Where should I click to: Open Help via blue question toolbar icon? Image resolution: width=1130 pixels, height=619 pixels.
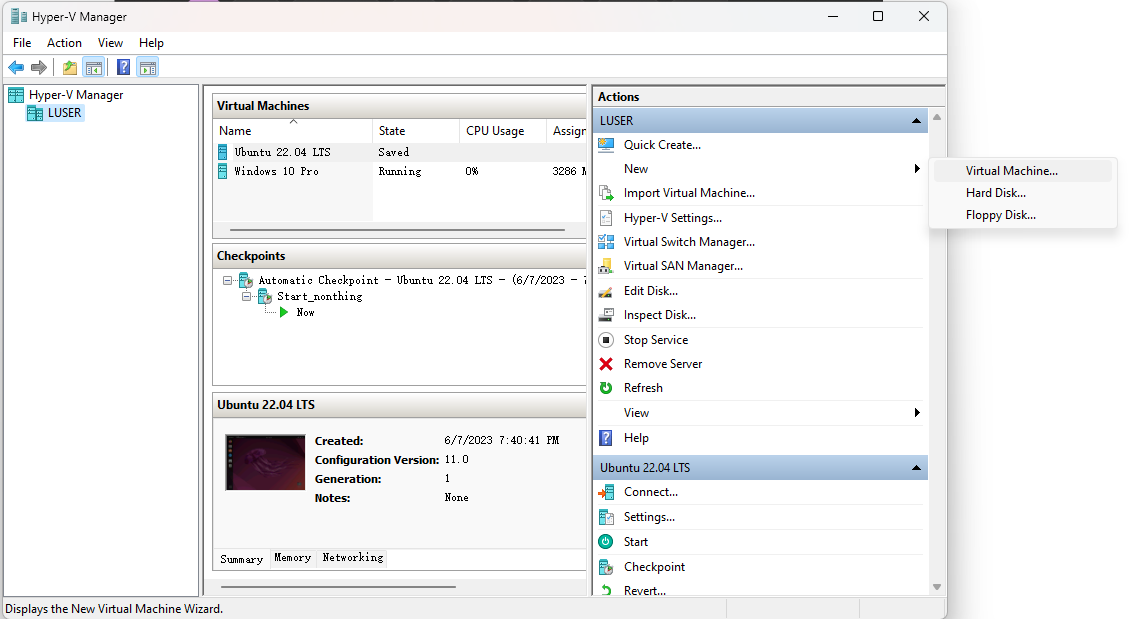(124, 68)
